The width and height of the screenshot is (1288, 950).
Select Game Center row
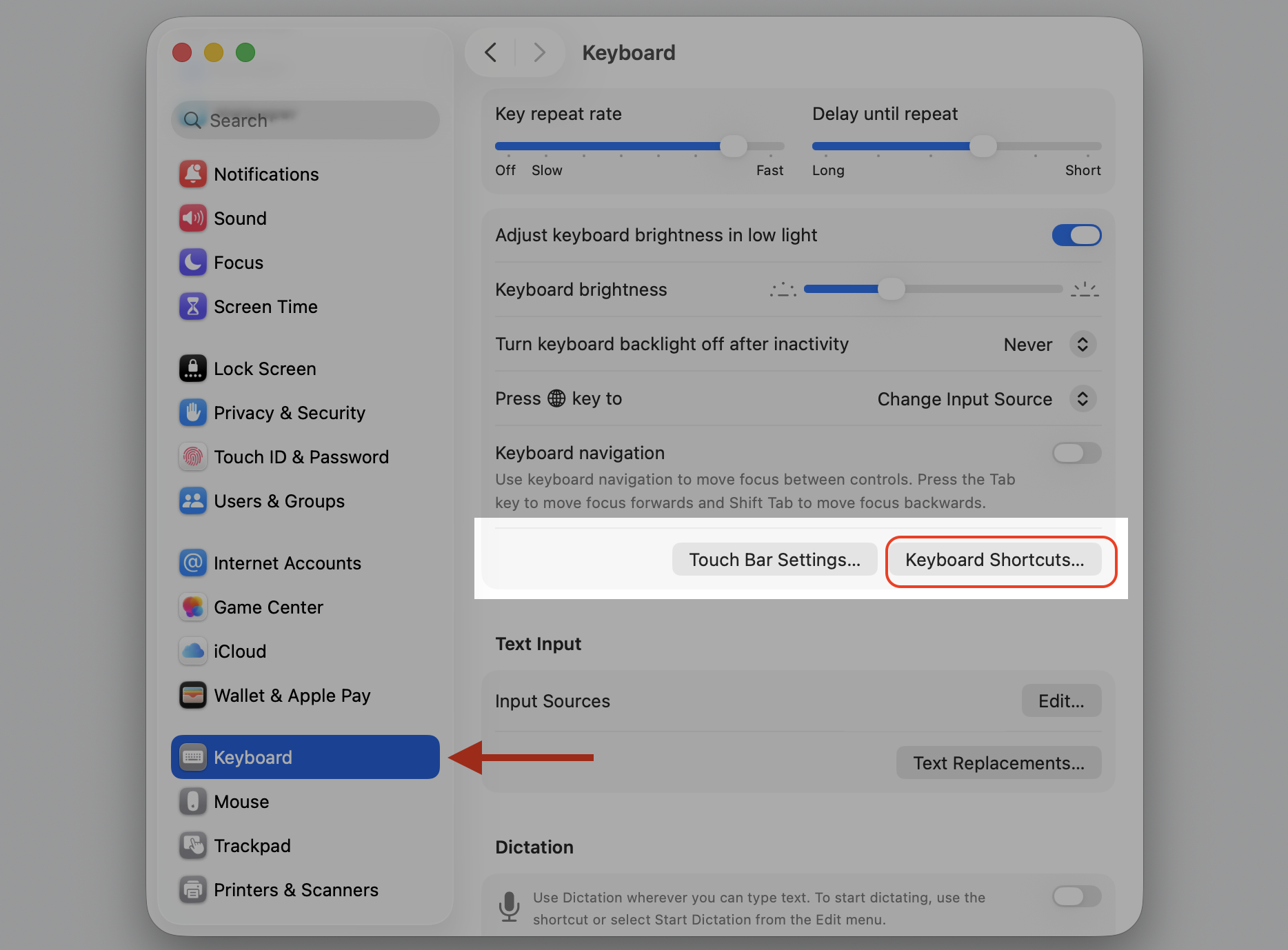click(305, 607)
